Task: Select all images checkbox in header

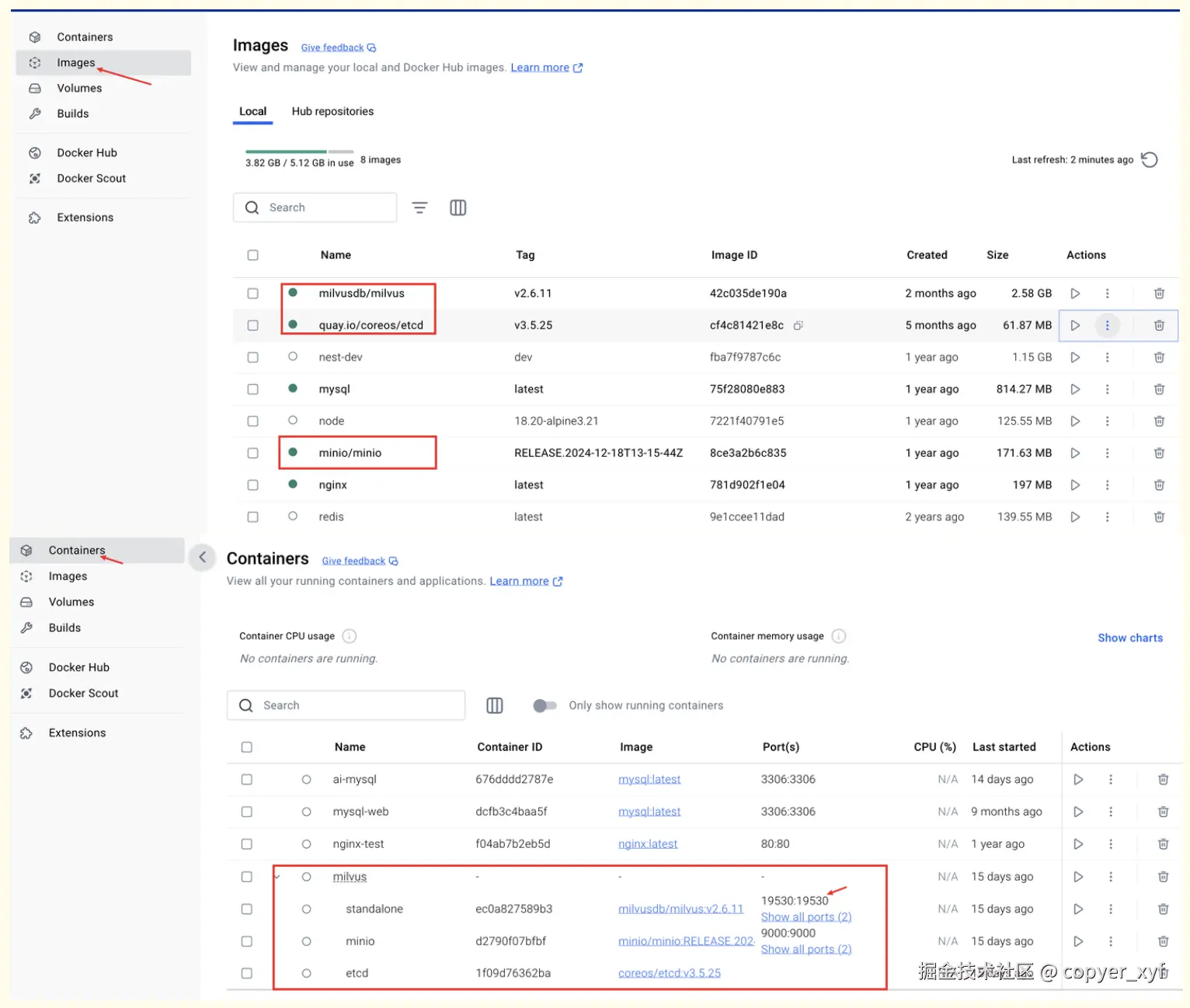Action: pyautogui.click(x=252, y=255)
